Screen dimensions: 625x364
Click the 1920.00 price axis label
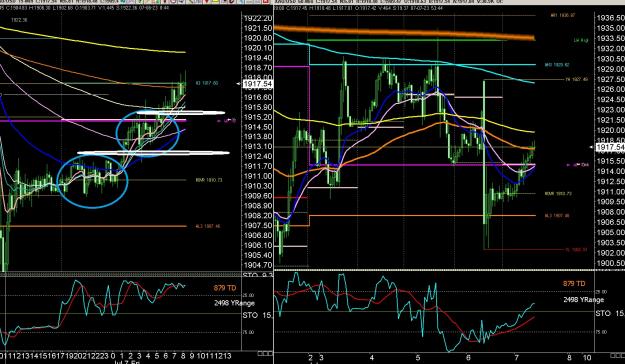coord(610,130)
